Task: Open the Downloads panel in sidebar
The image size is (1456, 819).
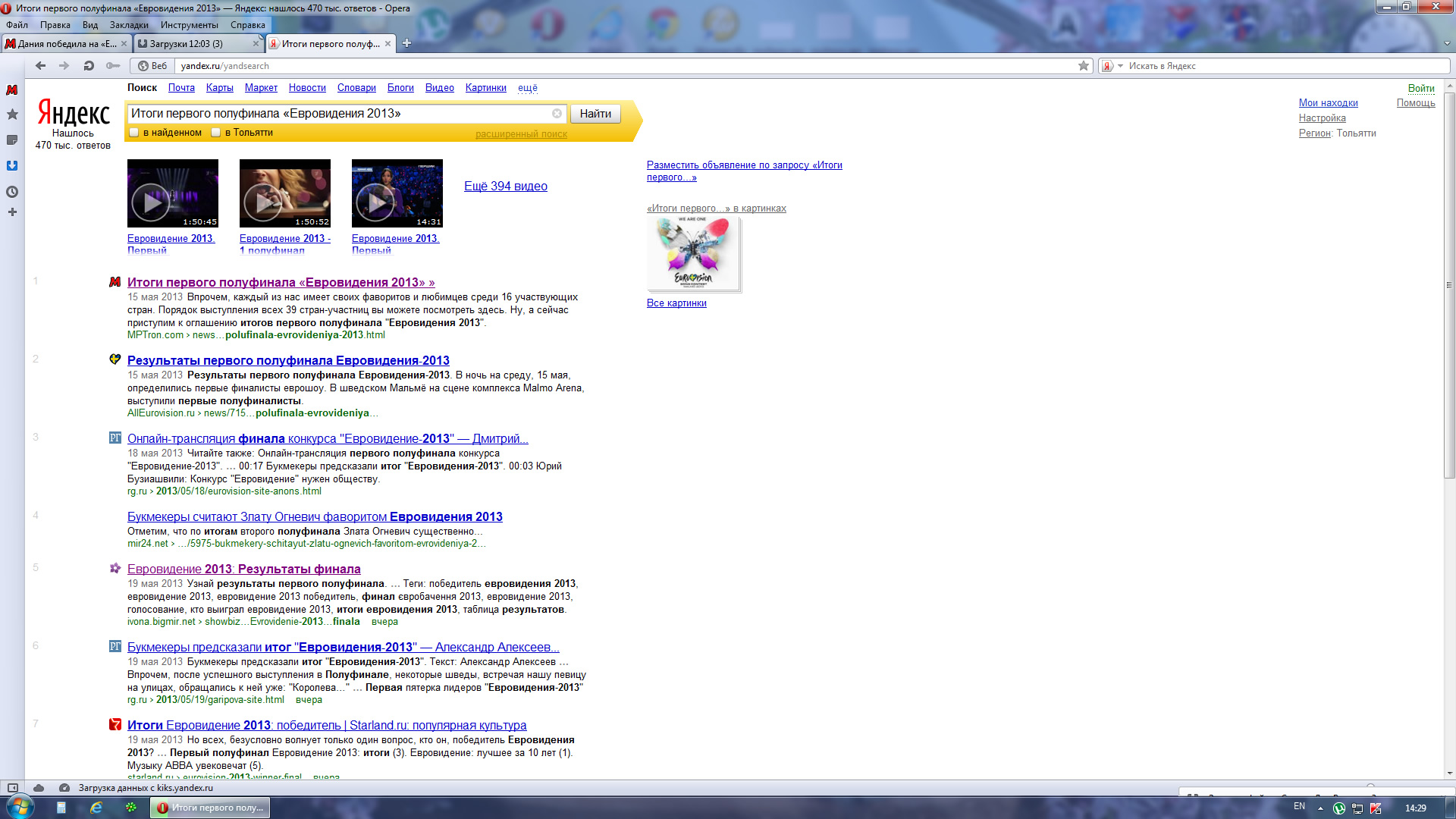Action: point(12,165)
